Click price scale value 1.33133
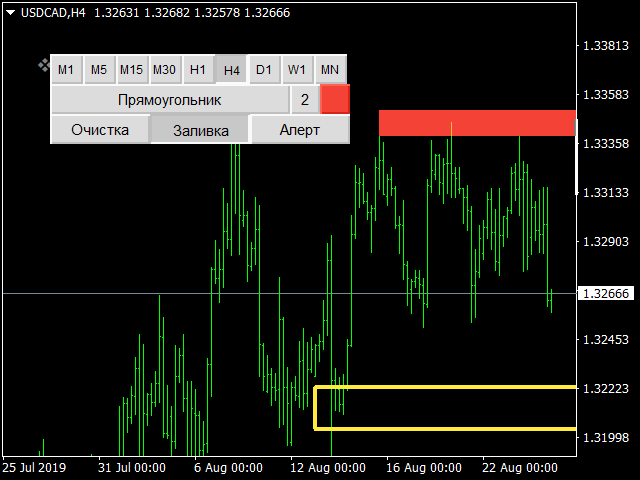 (606, 193)
